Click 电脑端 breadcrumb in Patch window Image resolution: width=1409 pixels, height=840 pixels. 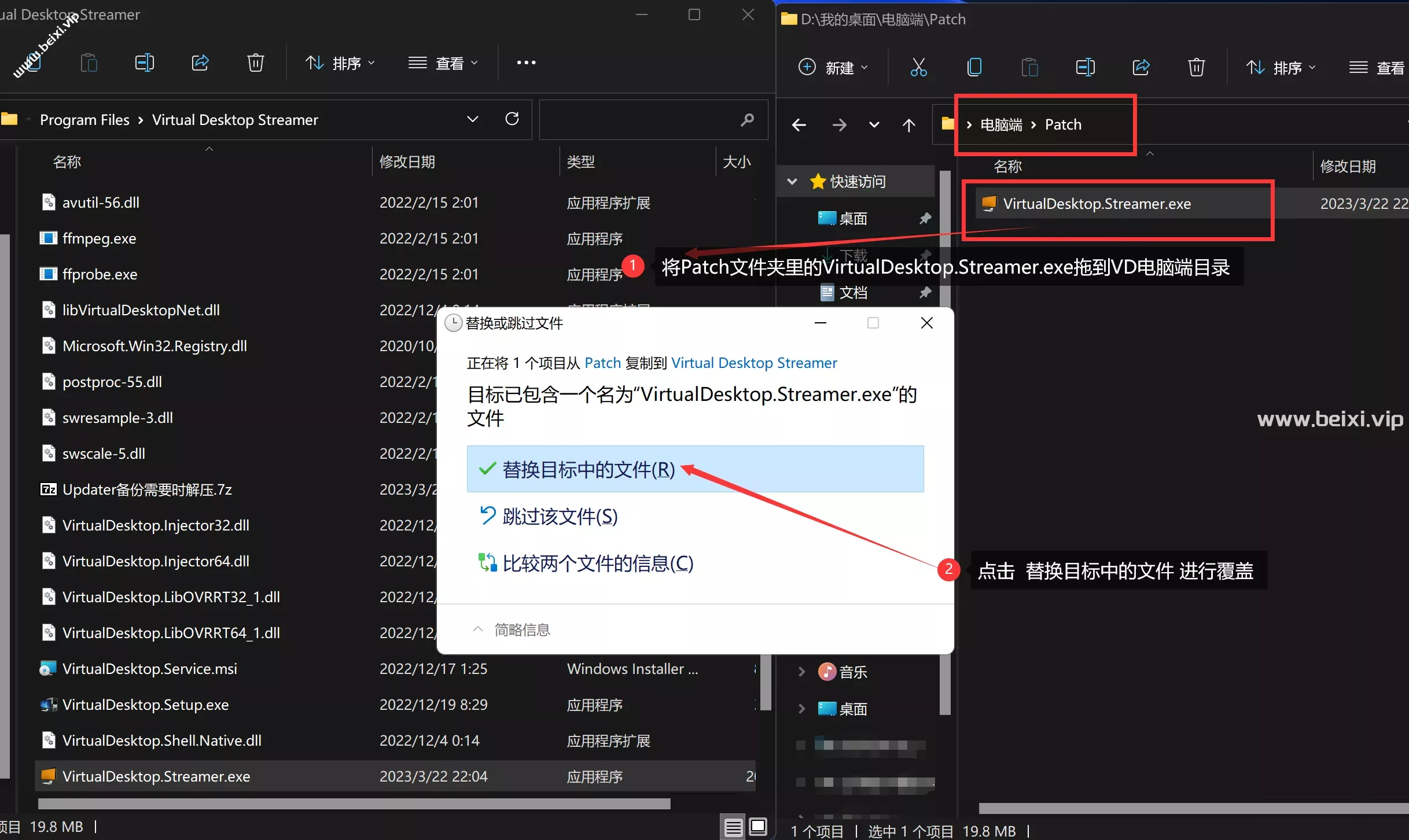coord(1001,124)
